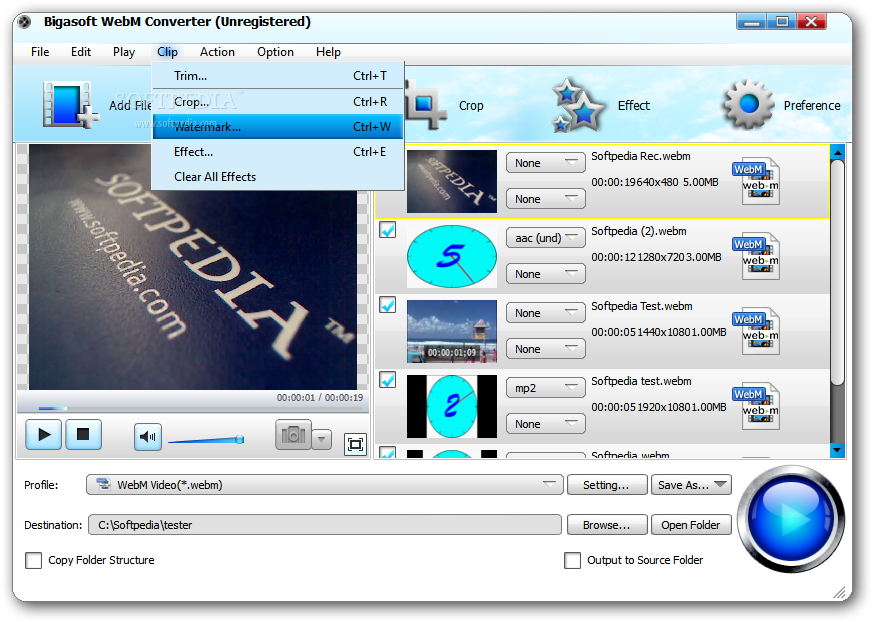Choose Clear All Effects menu entry
The image size is (873, 622).
coord(278,177)
